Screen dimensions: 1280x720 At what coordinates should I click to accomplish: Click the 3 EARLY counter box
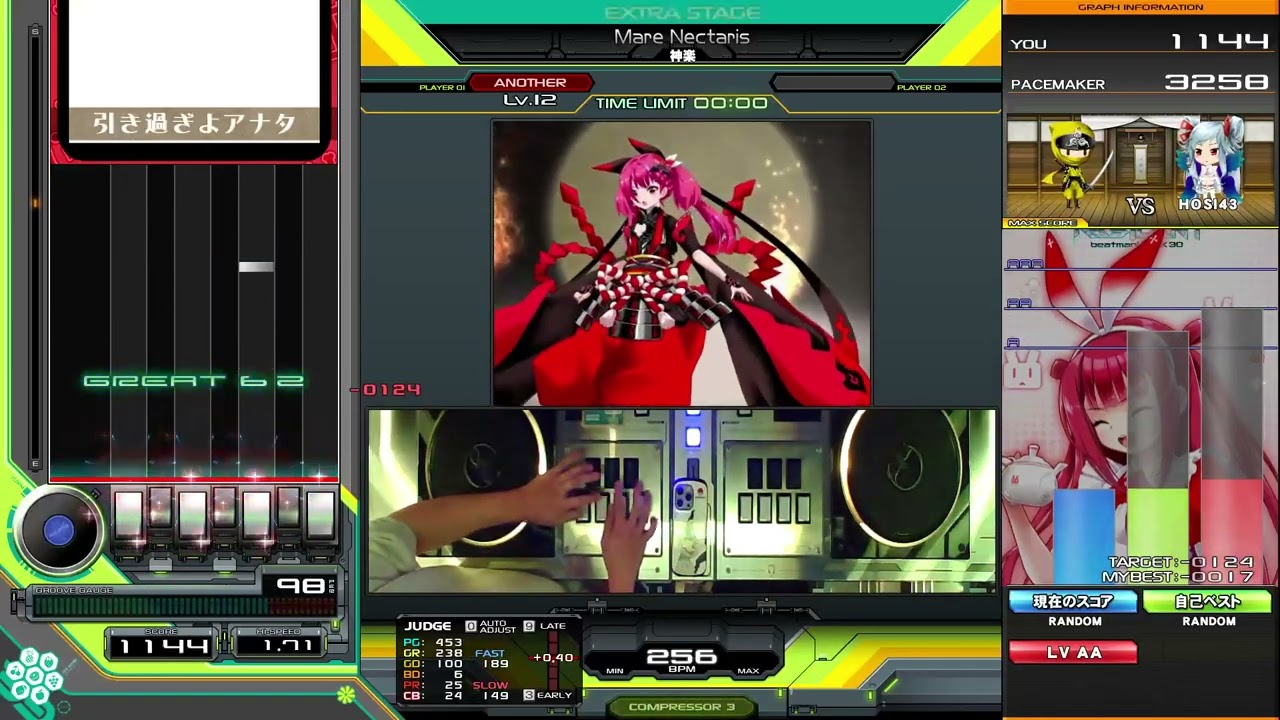click(x=528, y=694)
